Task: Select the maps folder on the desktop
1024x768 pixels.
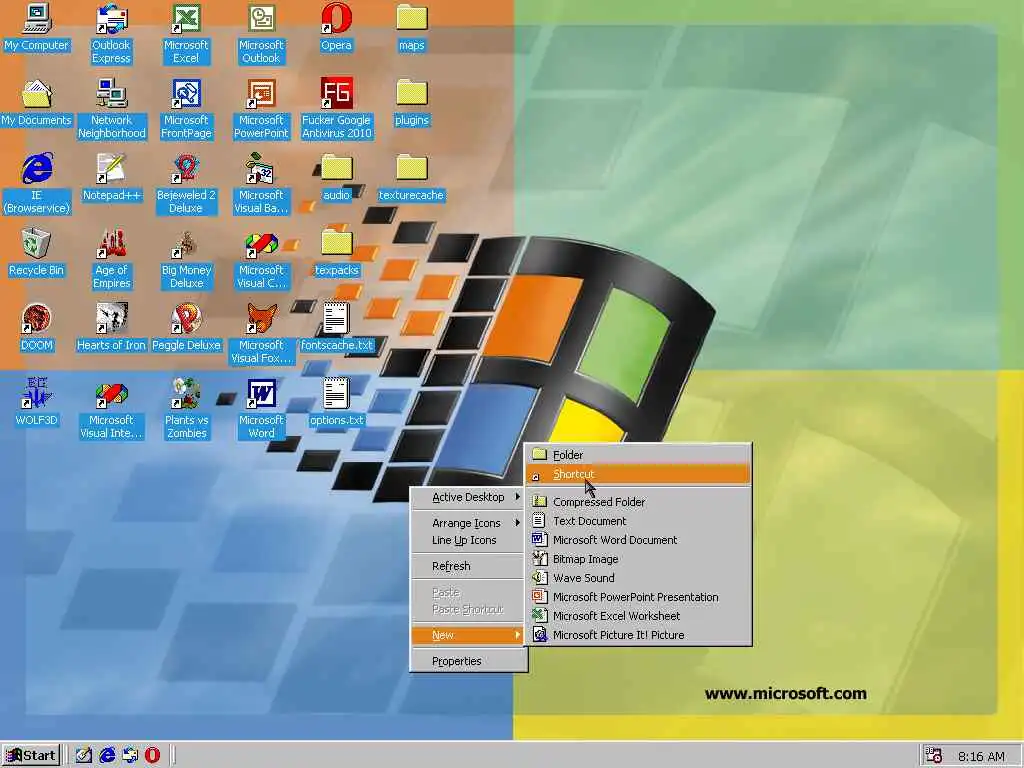Action: tap(411, 27)
